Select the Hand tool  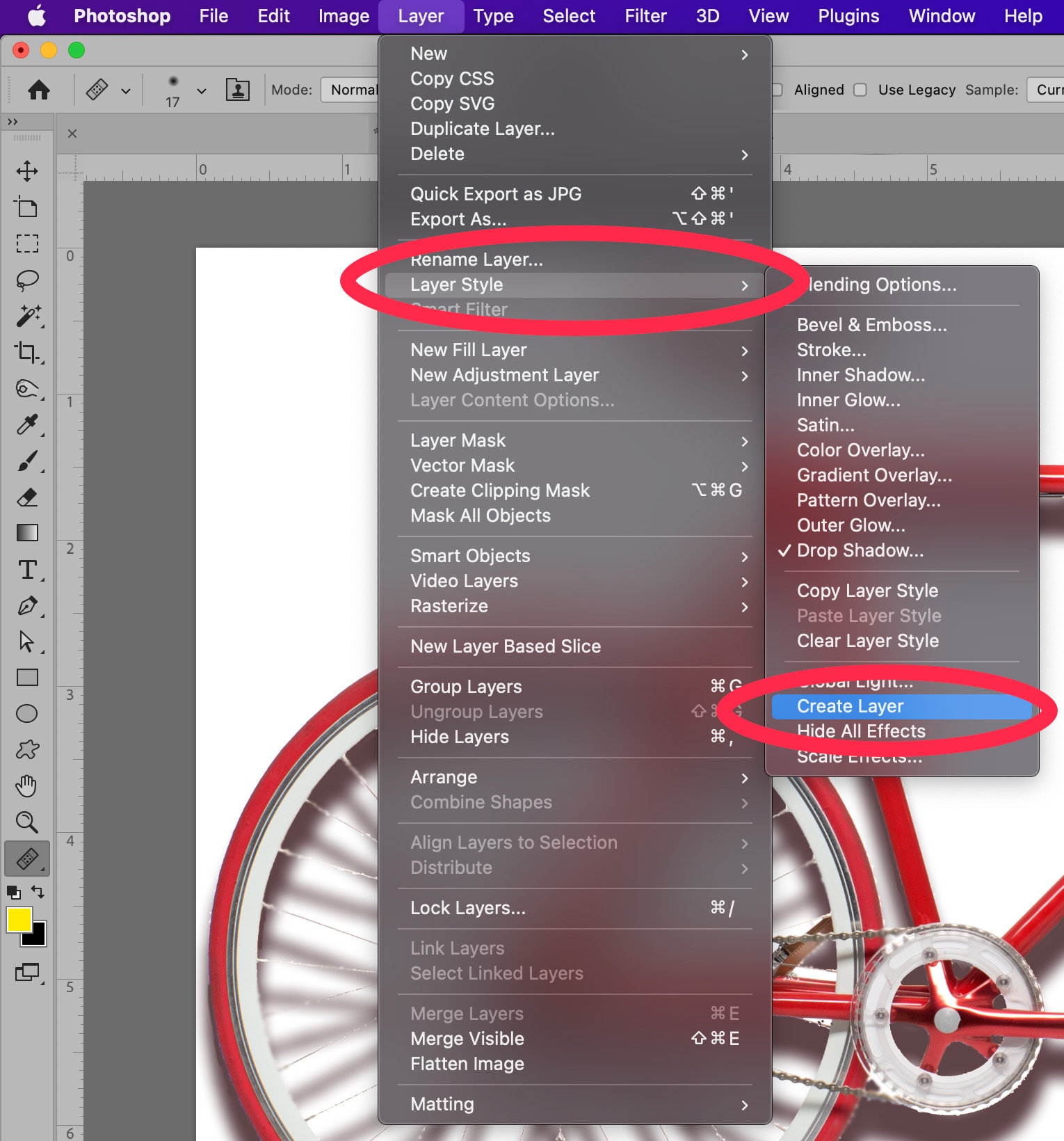(x=27, y=786)
